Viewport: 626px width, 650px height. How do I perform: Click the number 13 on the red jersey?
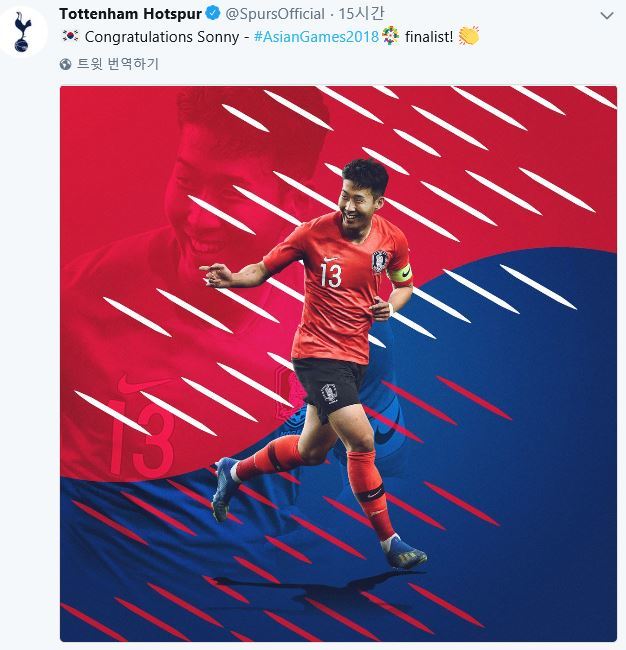point(331,276)
